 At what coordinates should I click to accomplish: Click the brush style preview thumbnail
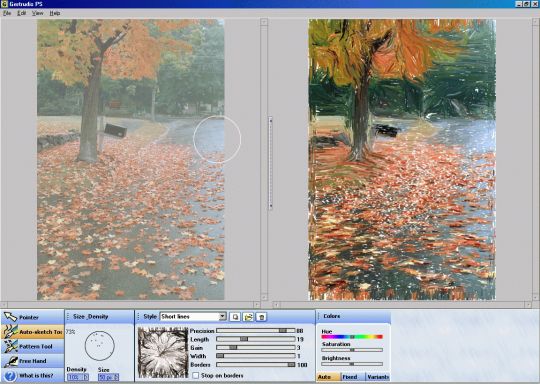[x=163, y=352]
